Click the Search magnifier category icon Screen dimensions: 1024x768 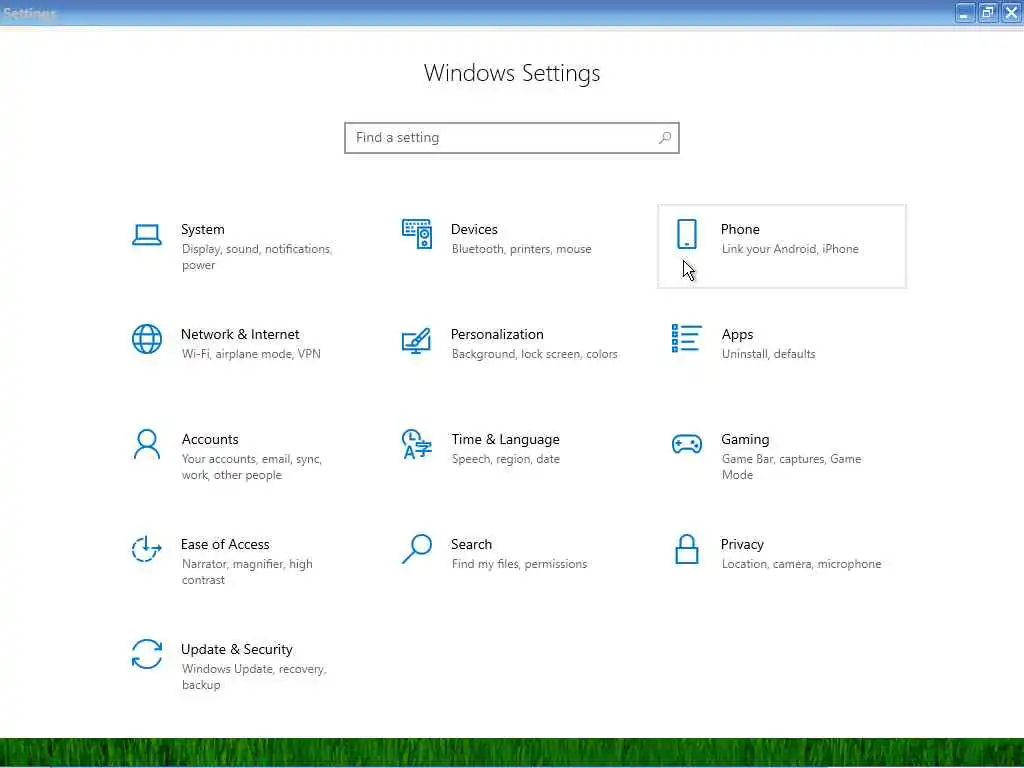pyautogui.click(x=417, y=549)
